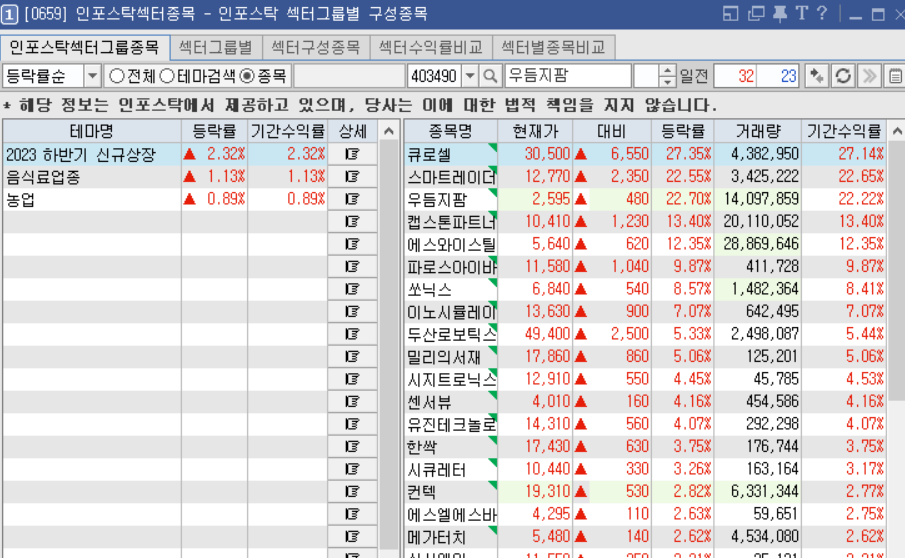This screenshot has width=905, height=558.
Task: Click the list icon at toolbar right end
Action: click(x=895, y=76)
